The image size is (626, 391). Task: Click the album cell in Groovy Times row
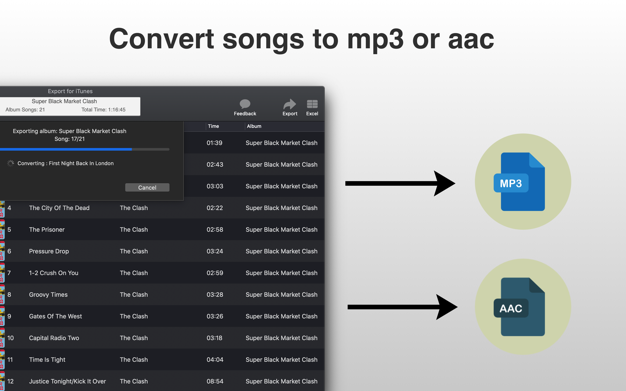click(281, 295)
